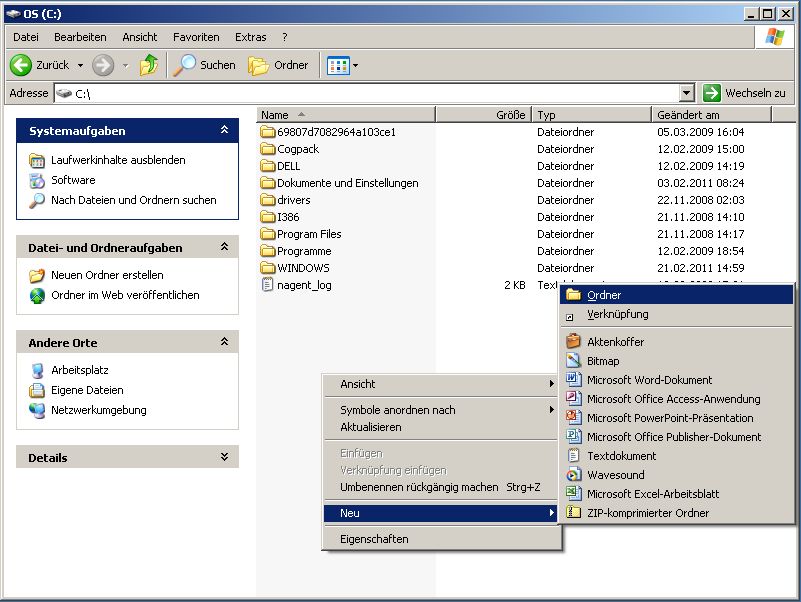Click the Netzwerkumgebung icon
Screen dimensions: 801x602
click(x=37, y=410)
